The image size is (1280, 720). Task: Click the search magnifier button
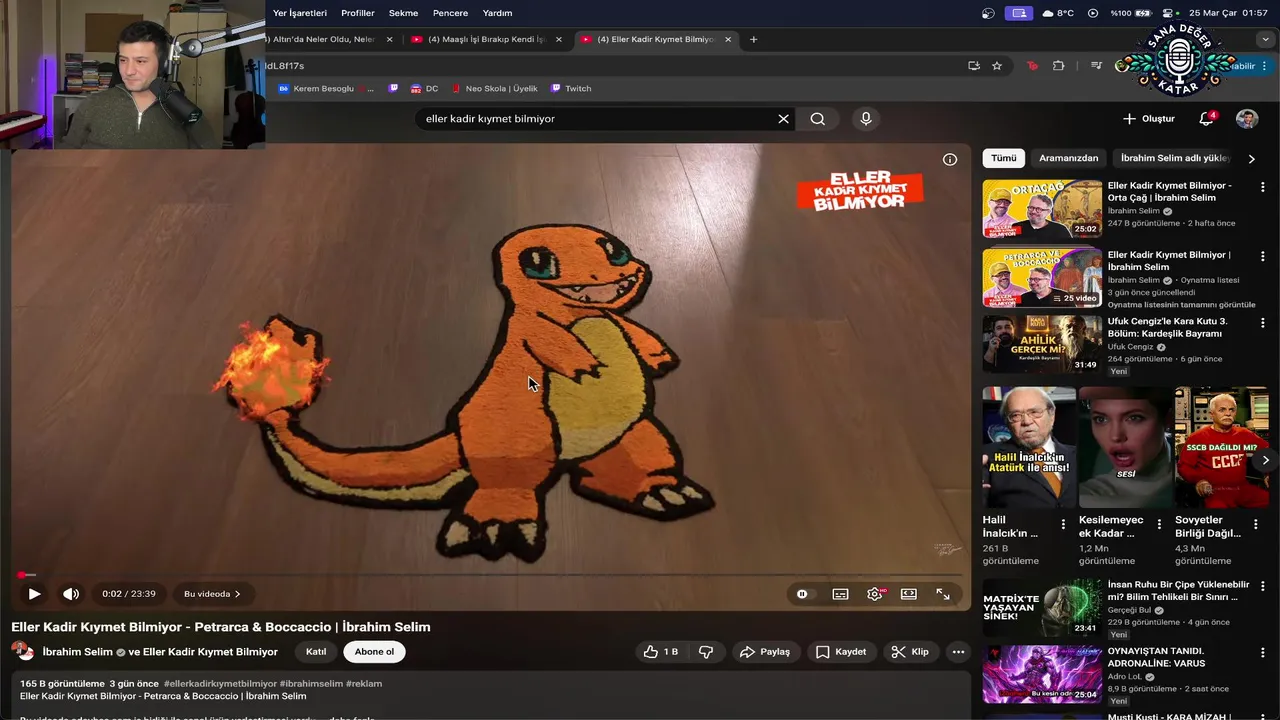click(818, 119)
